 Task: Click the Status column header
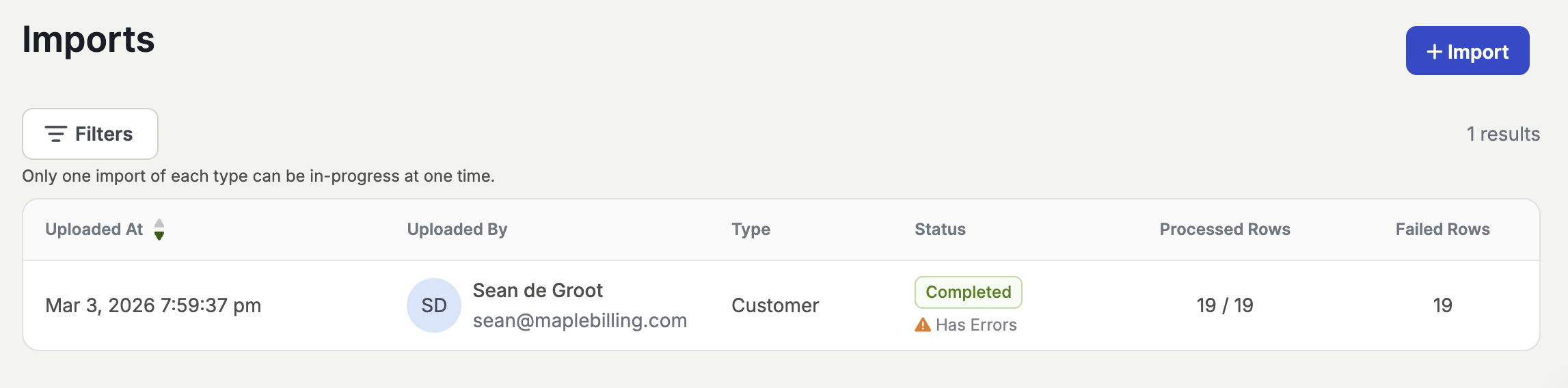click(x=940, y=230)
